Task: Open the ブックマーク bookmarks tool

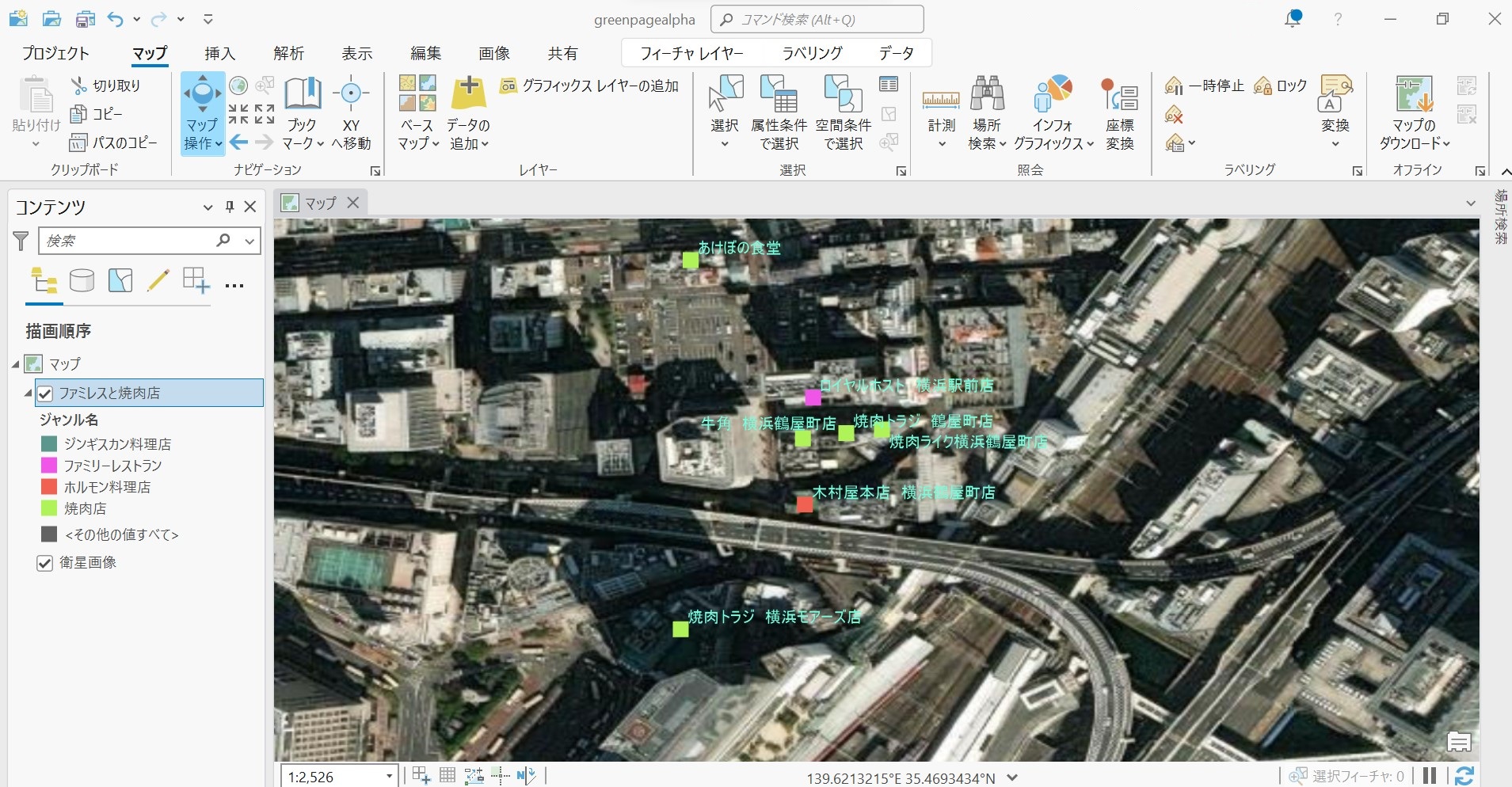Action: (x=303, y=112)
